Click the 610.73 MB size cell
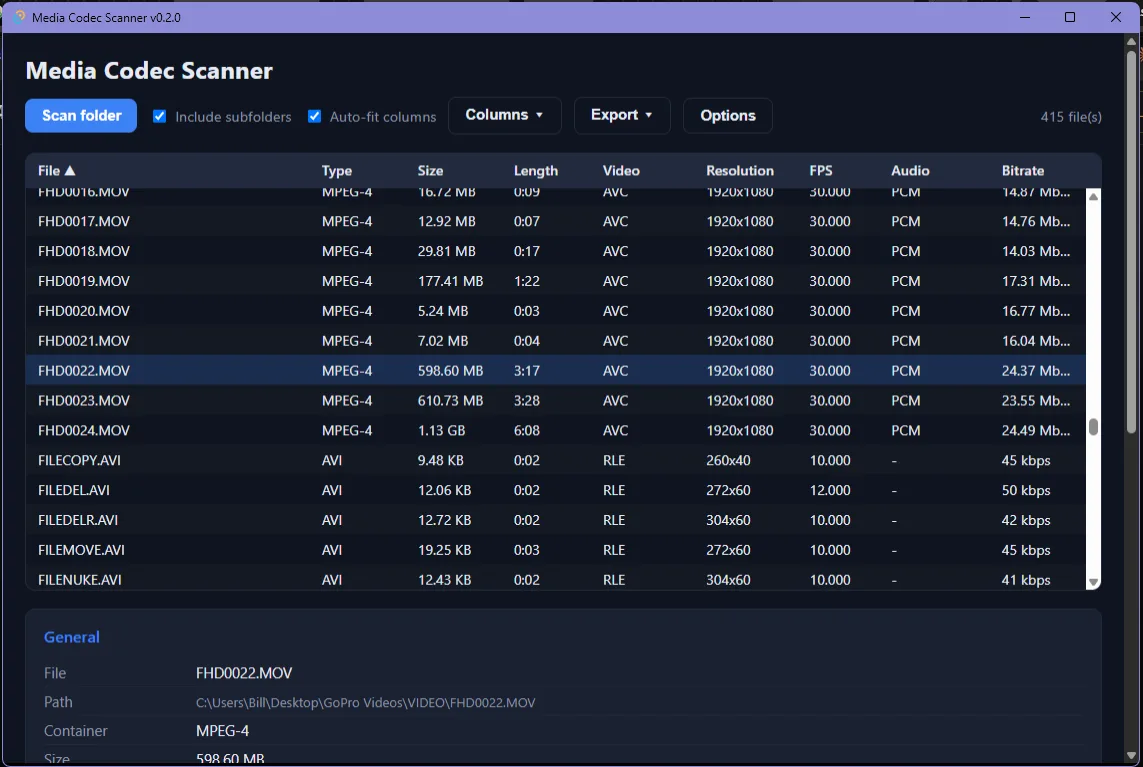This screenshot has width=1143, height=767. click(450, 400)
